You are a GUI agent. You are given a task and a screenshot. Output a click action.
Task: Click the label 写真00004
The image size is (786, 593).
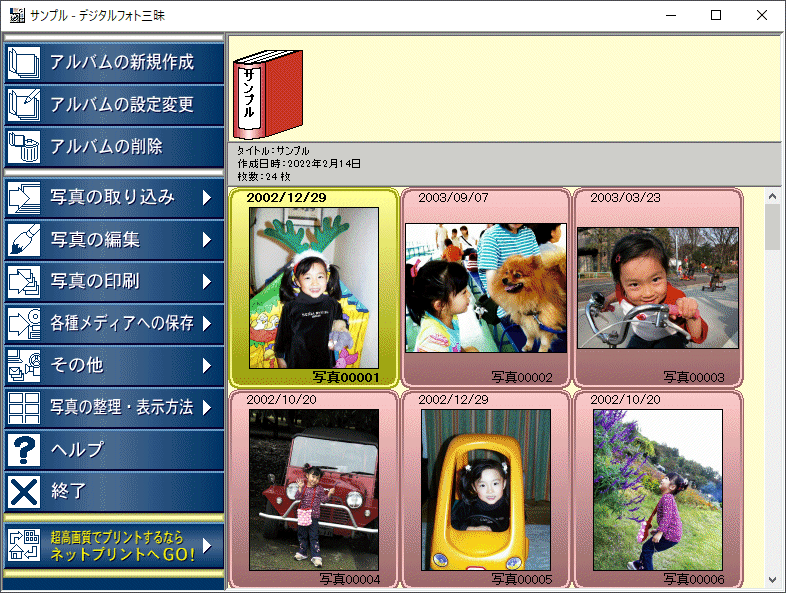point(350,579)
